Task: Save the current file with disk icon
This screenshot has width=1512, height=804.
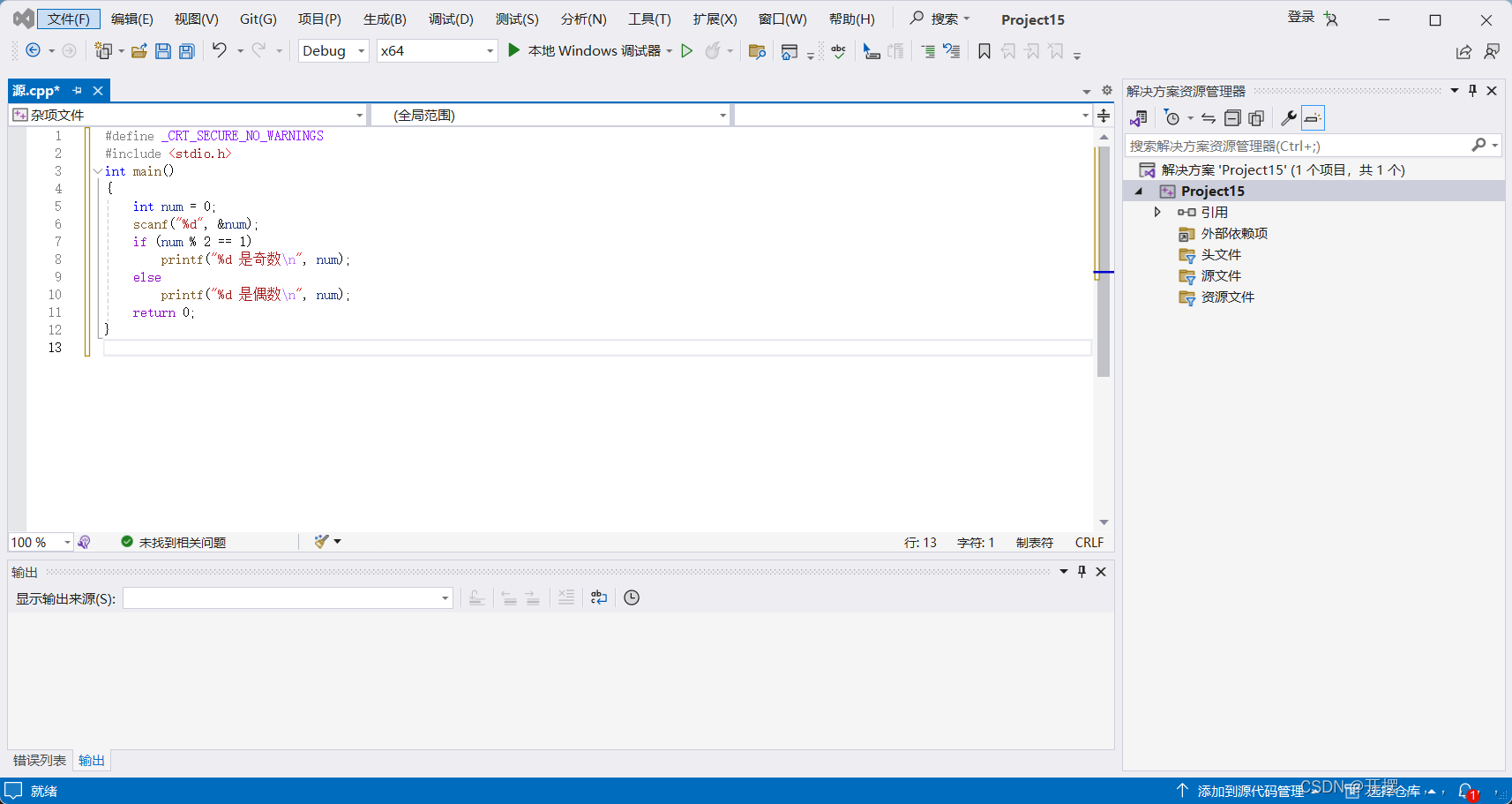Action: tap(163, 50)
